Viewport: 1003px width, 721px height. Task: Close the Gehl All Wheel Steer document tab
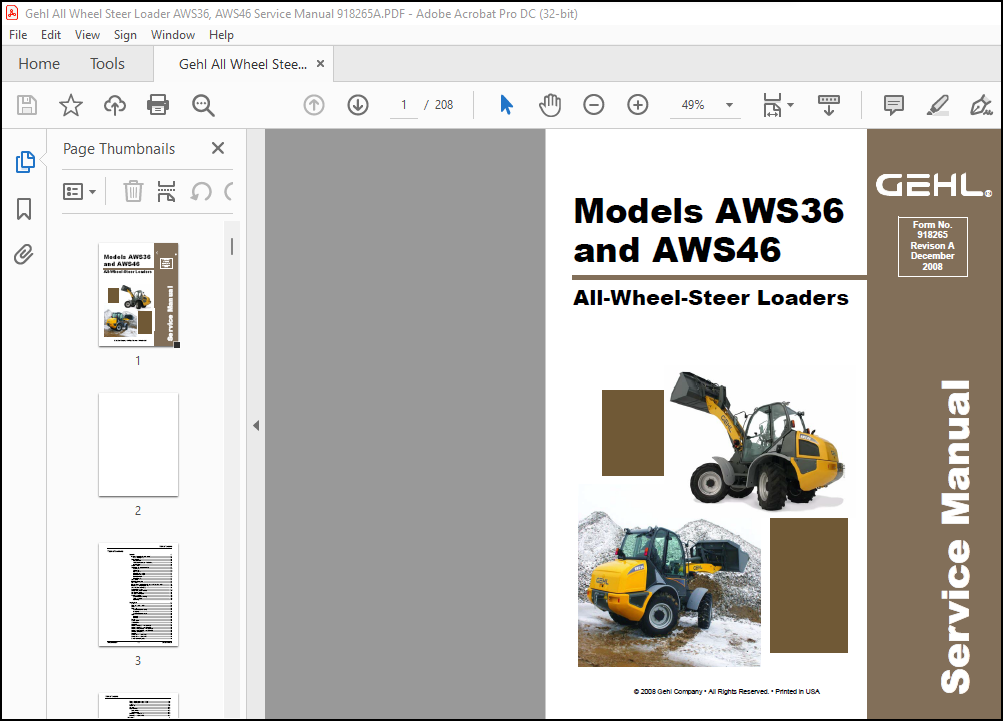pyautogui.click(x=320, y=64)
